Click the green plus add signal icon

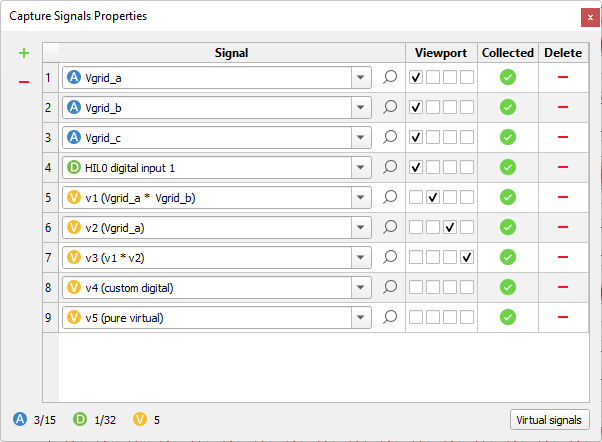(24, 53)
